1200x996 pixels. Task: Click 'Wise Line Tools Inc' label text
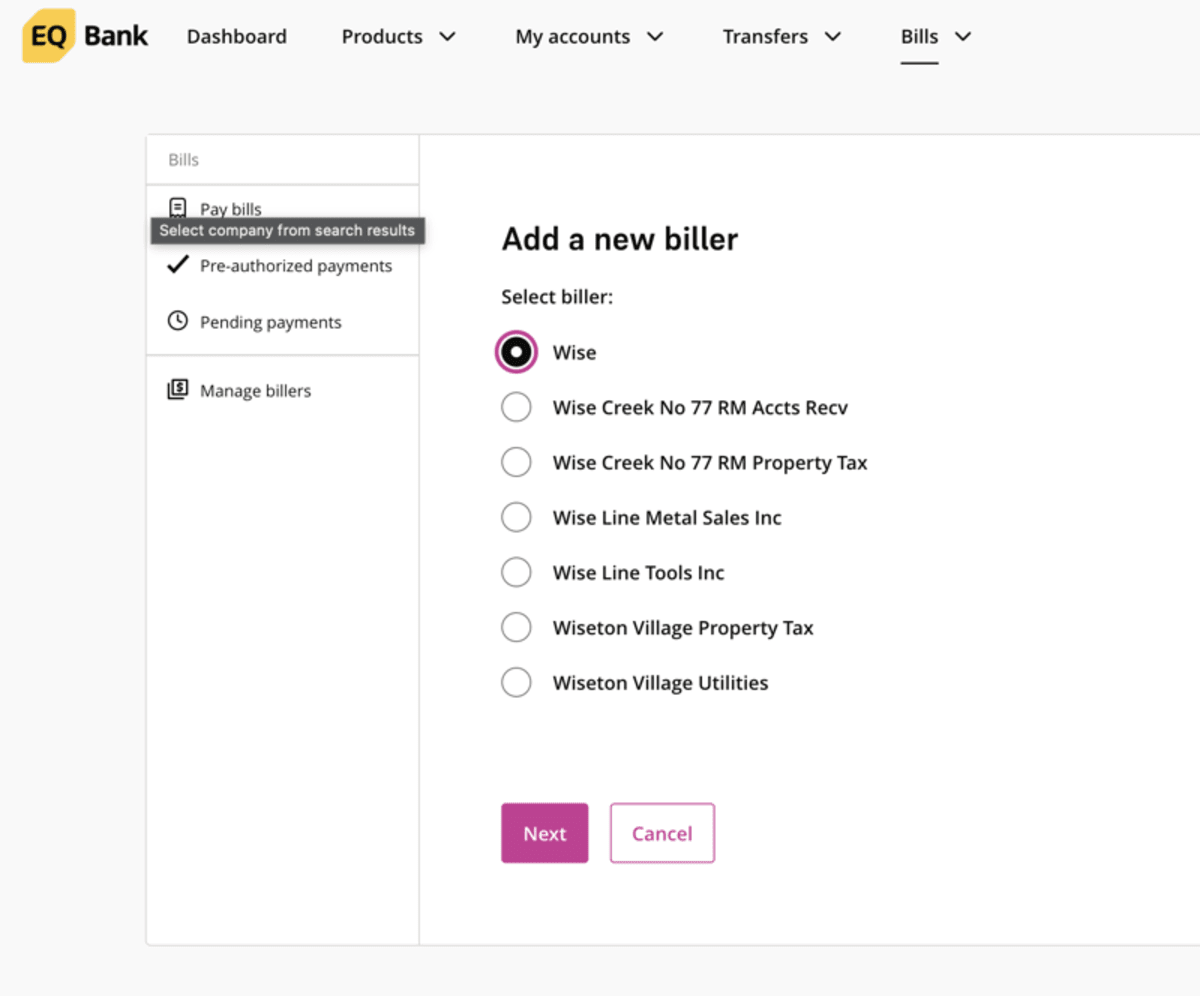point(638,572)
